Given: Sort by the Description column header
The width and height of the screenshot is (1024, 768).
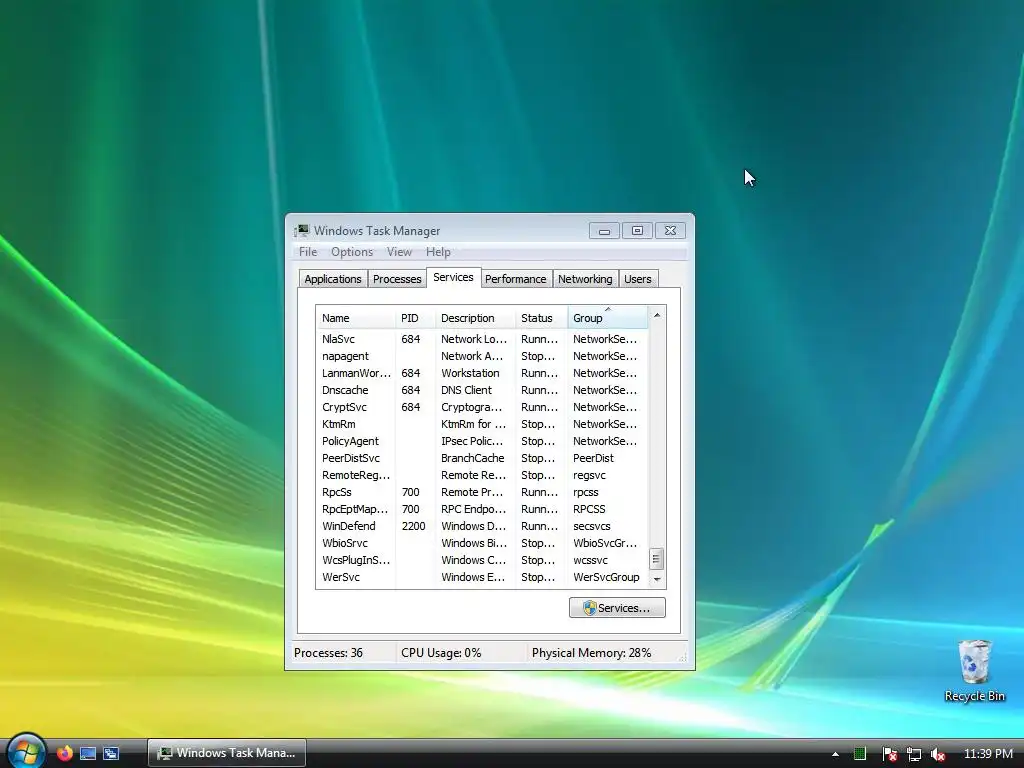Looking at the screenshot, I should (475, 318).
